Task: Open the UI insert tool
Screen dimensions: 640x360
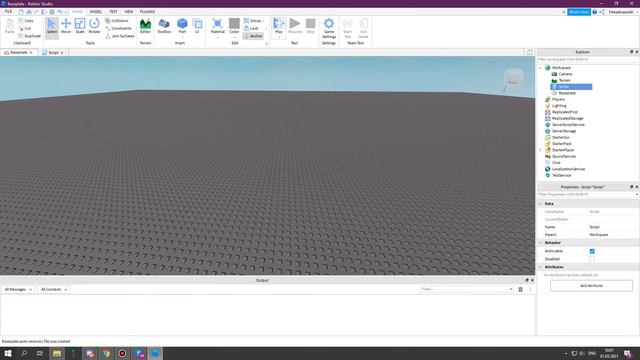Action: tap(197, 27)
